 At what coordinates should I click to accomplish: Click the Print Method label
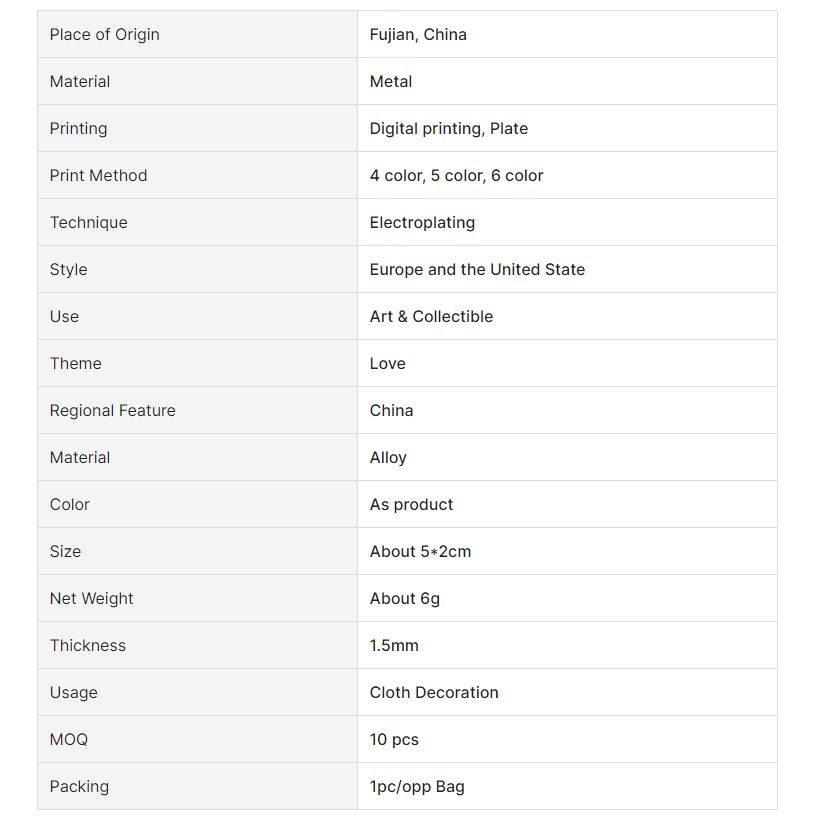coord(98,175)
